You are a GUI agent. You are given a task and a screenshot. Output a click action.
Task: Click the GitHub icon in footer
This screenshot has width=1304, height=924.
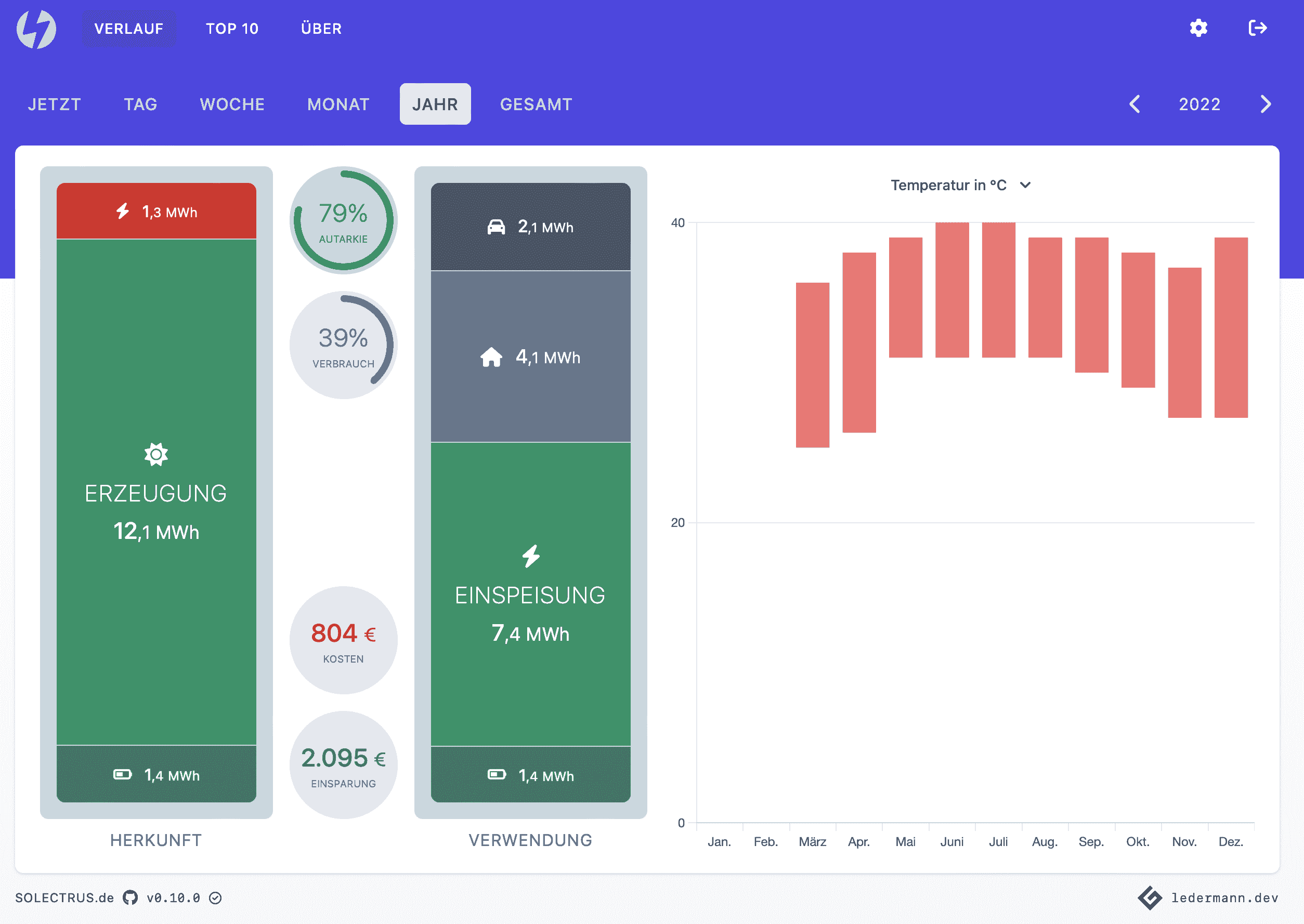click(x=131, y=897)
